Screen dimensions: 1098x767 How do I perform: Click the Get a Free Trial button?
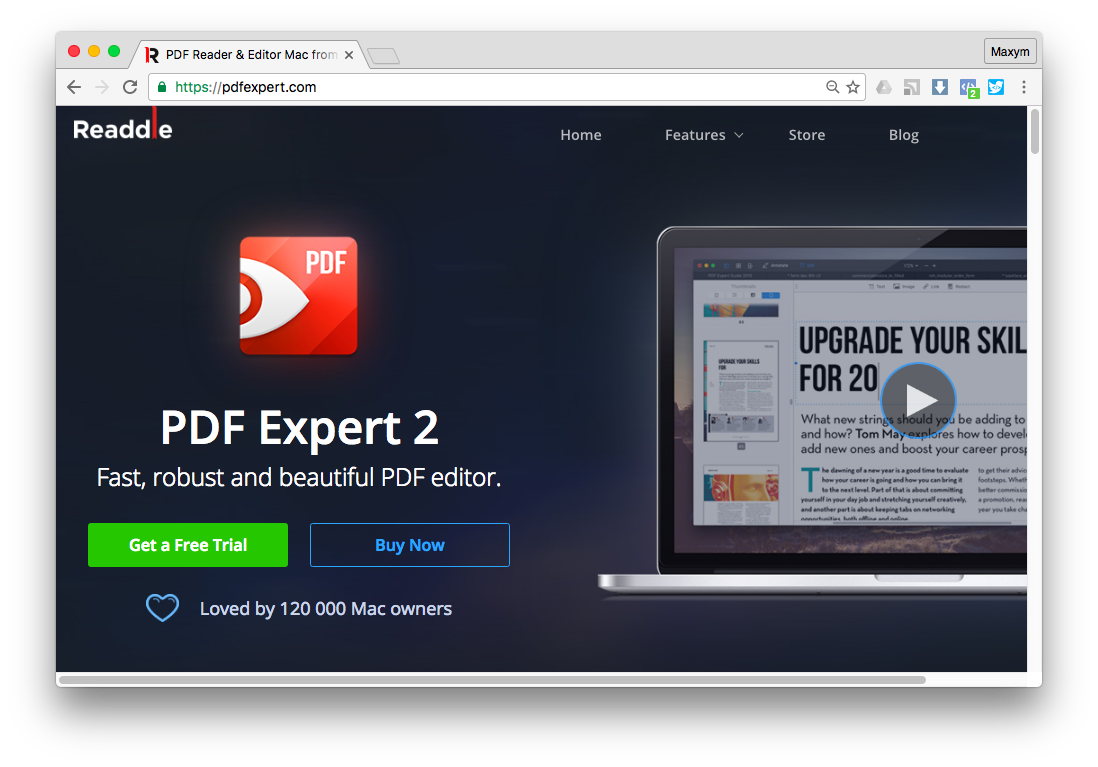[188, 545]
